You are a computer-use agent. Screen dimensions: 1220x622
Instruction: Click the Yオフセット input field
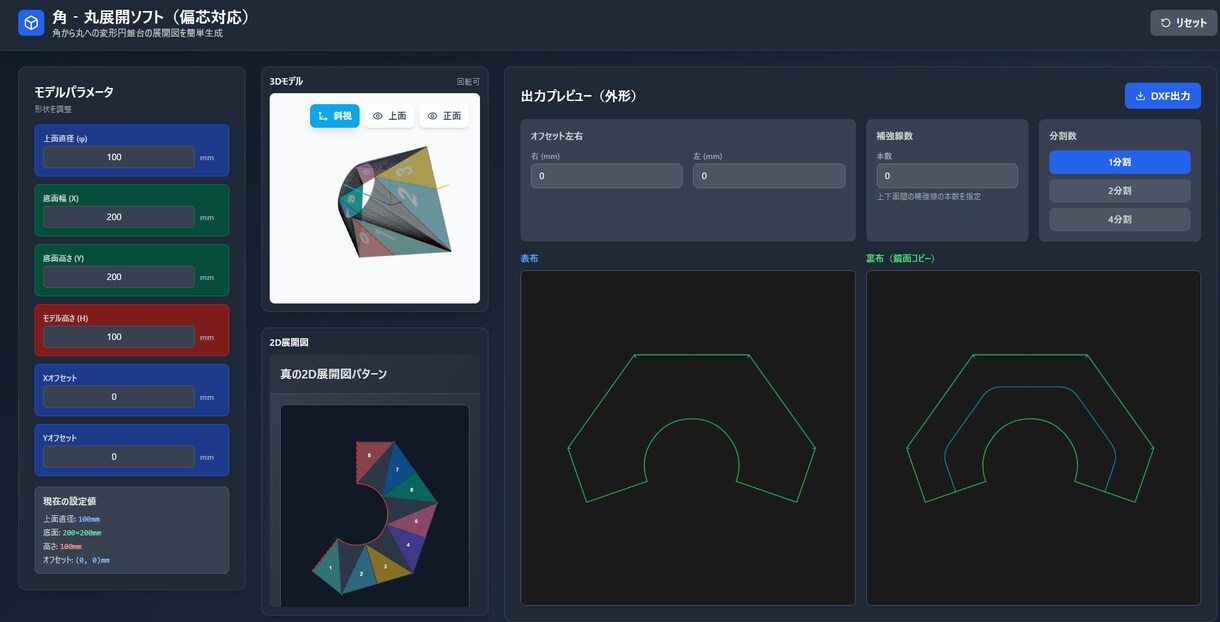118,457
